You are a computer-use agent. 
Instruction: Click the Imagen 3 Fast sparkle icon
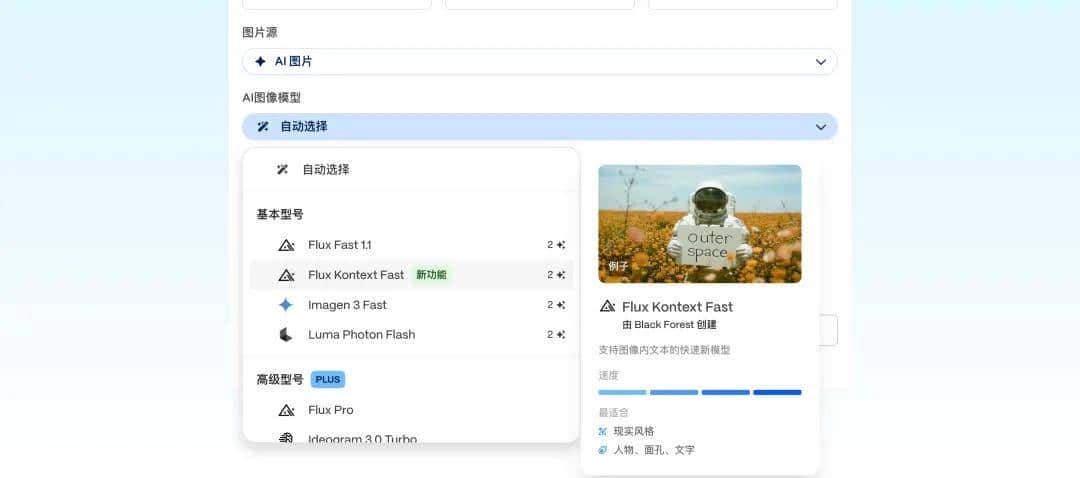(286, 305)
